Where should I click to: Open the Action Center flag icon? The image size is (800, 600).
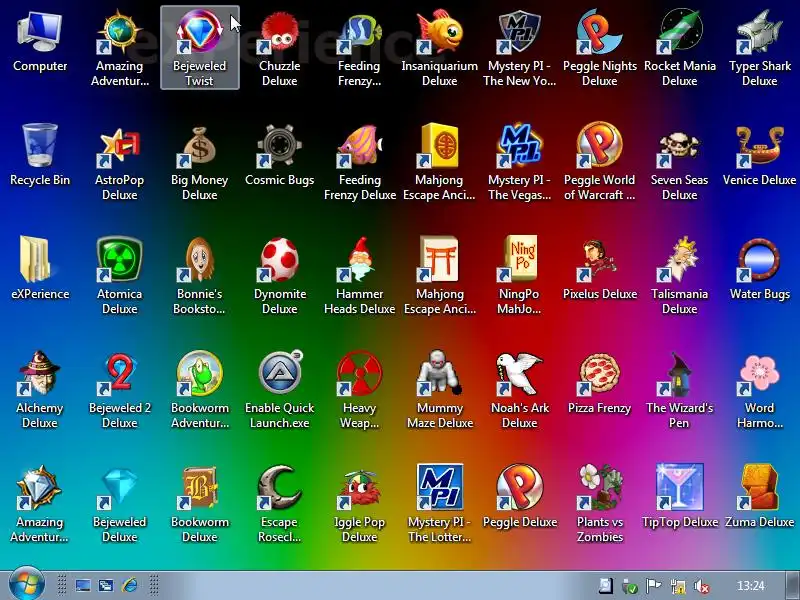coord(654,586)
